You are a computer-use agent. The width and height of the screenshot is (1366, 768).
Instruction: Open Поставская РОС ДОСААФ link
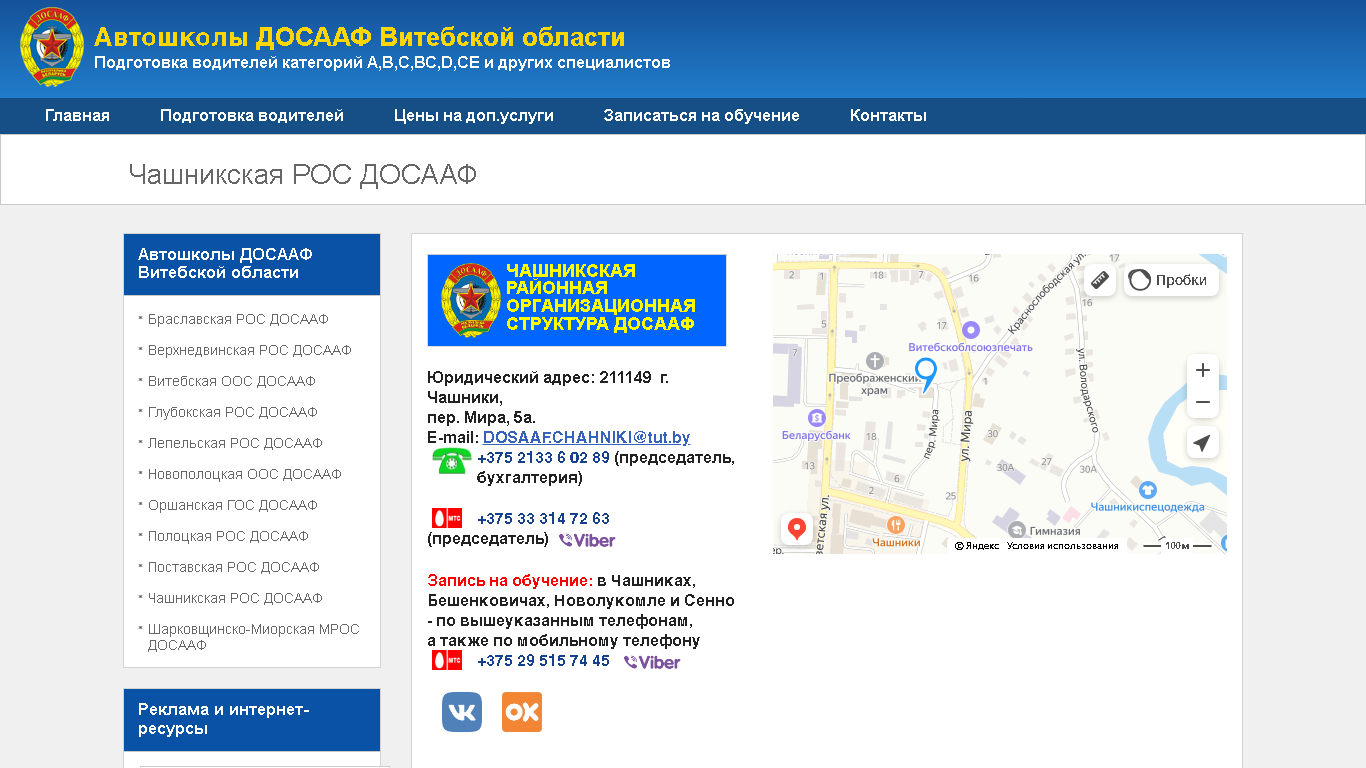tap(234, 568)
